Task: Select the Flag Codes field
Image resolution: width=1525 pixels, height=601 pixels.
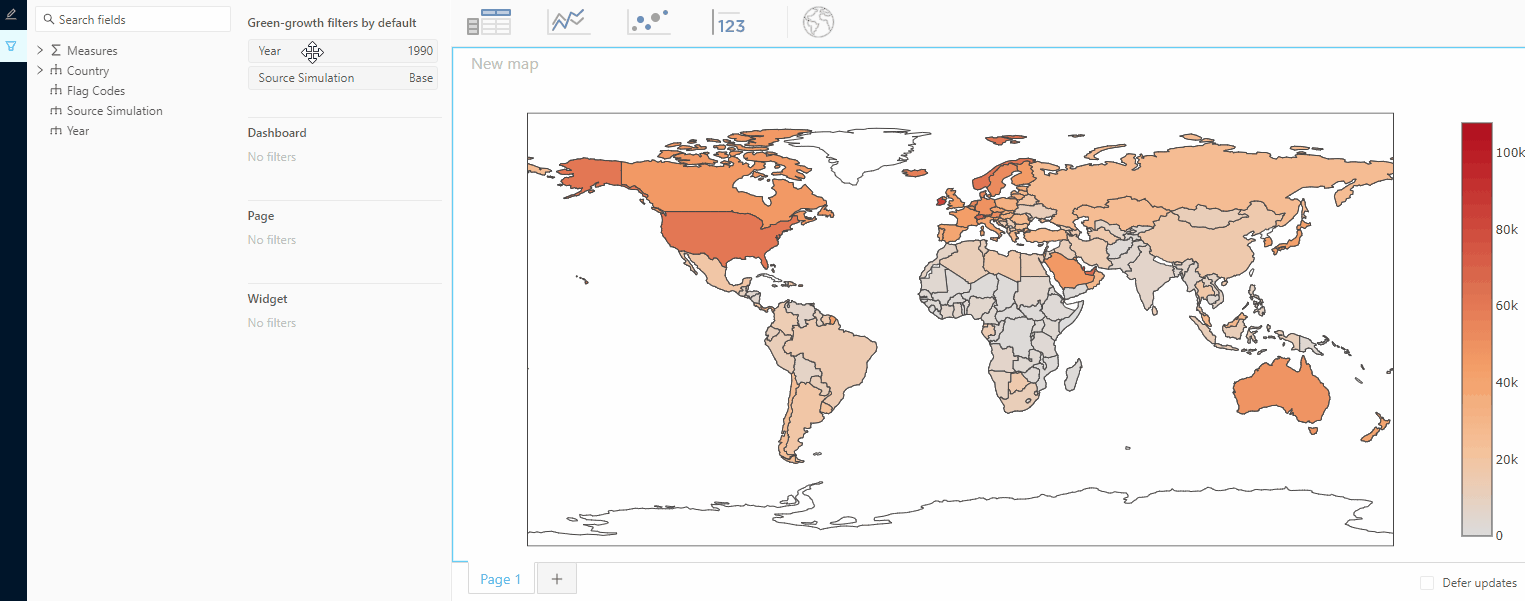Action: click(95, 91)
